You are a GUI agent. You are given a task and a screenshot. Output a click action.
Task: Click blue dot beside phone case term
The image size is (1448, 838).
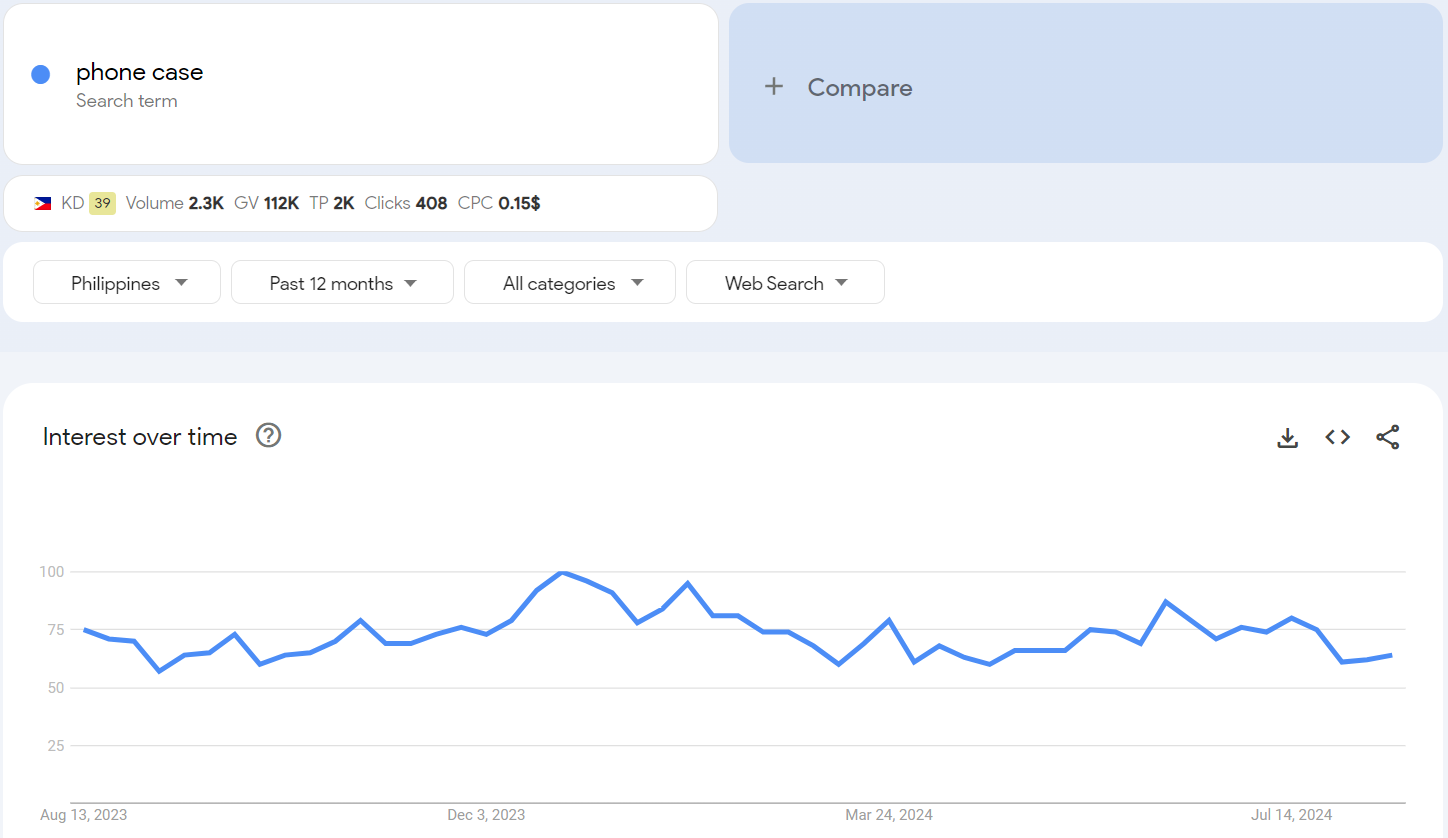(41, 74)
